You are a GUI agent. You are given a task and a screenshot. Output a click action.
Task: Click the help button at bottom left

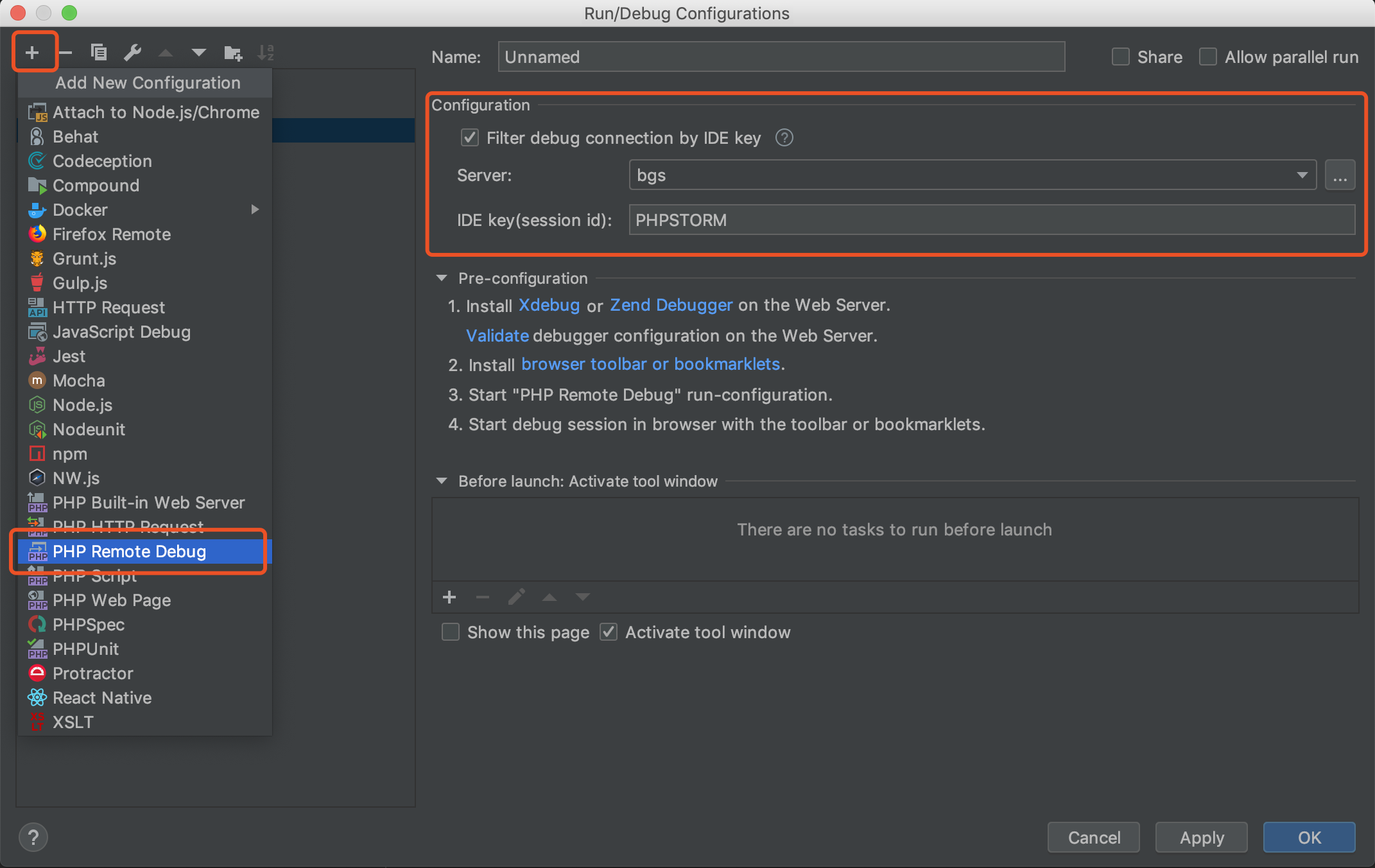point(33,837)
